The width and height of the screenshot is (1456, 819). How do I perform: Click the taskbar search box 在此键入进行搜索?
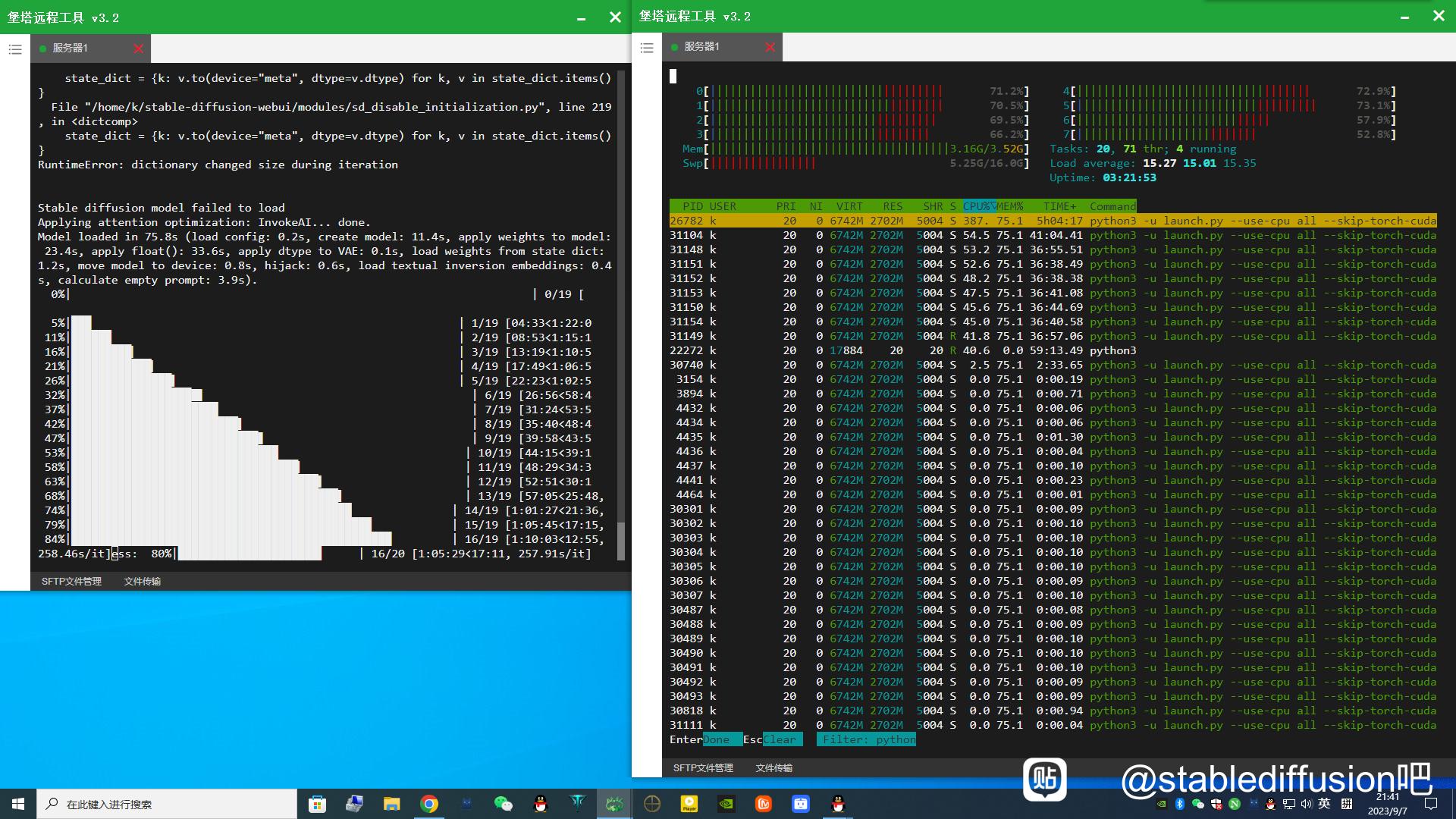[167, 804]
